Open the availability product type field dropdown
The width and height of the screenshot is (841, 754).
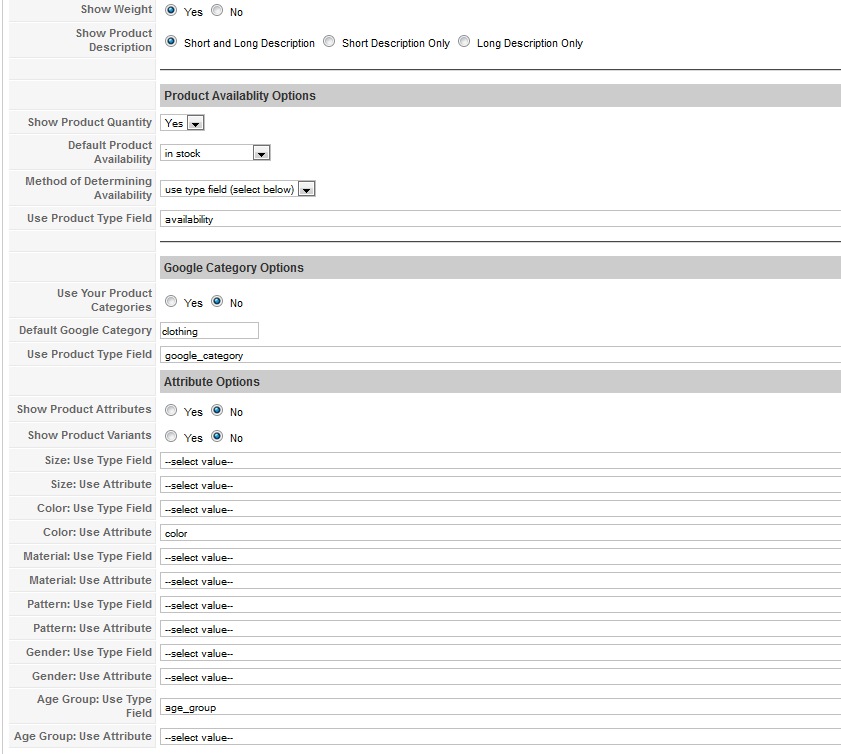coord(500,219)
